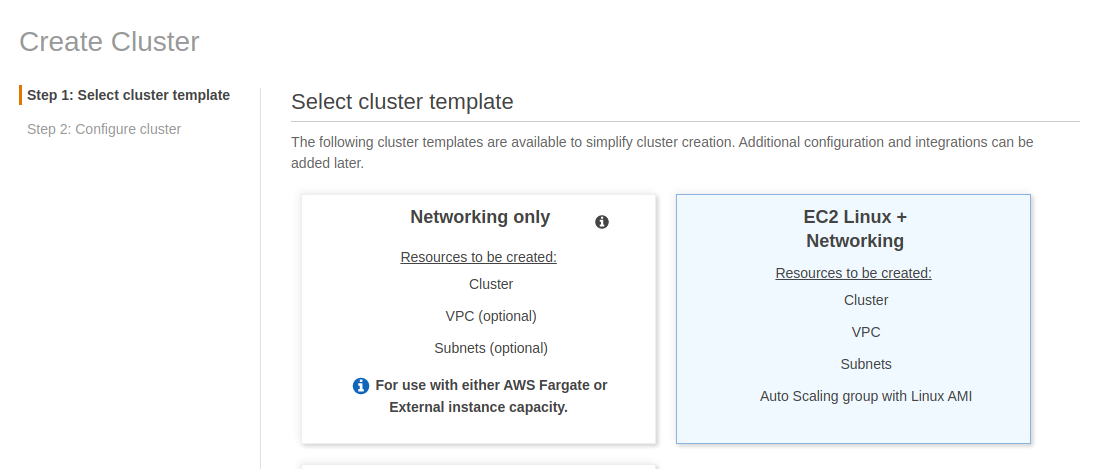Open Step 1: Select cluster template
This screenshot has width=1118, height=469.
pyautogui.click(x=128, y=95)
